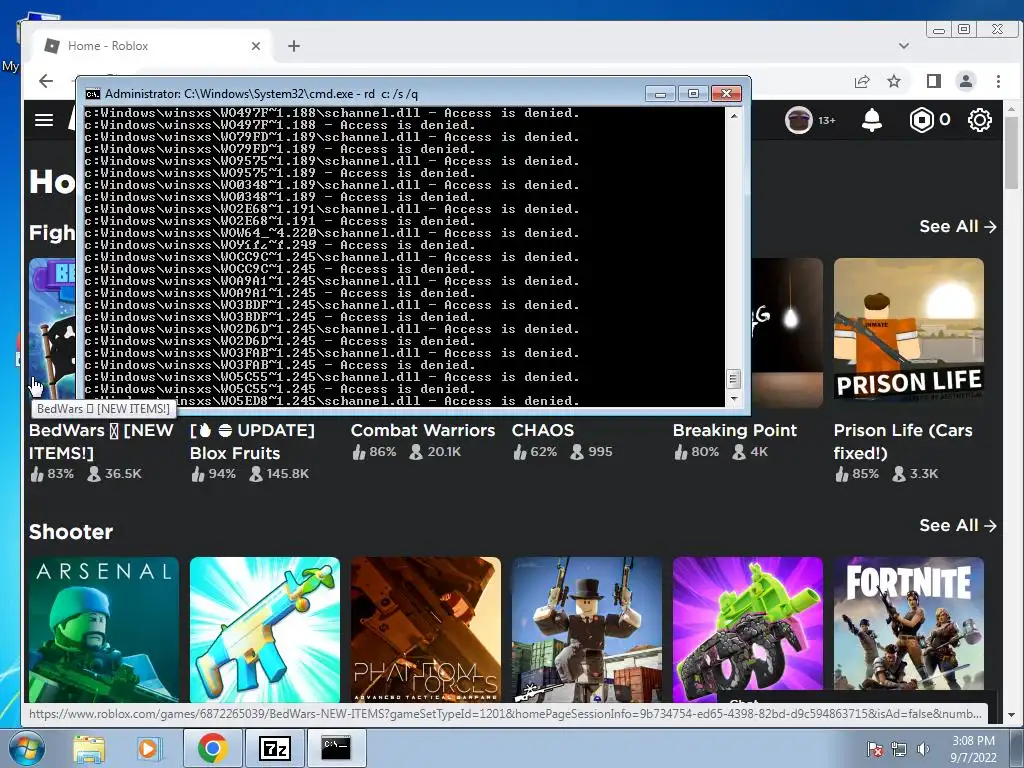Launch Windows Media Player from taskbar
This screenshot has width=1024, height=768.
pos(148,748)
